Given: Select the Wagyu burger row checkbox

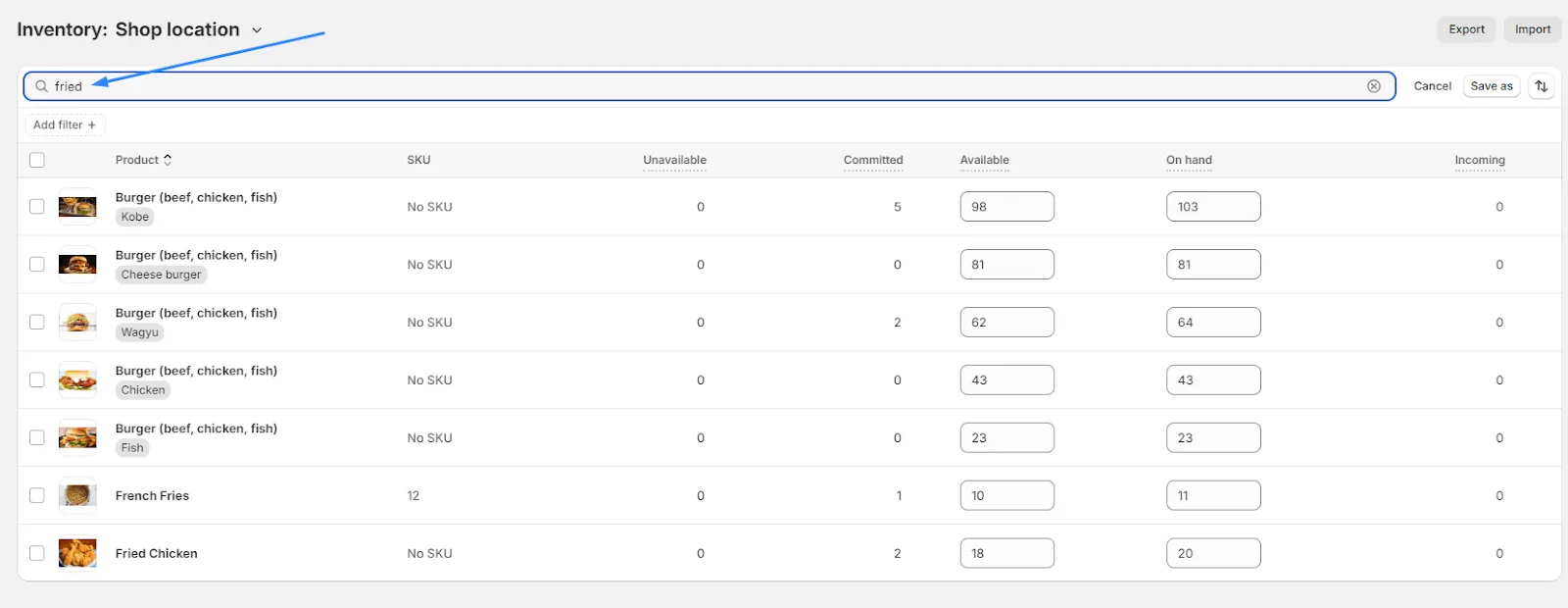Looking at the screenshot, I should 37,323.
